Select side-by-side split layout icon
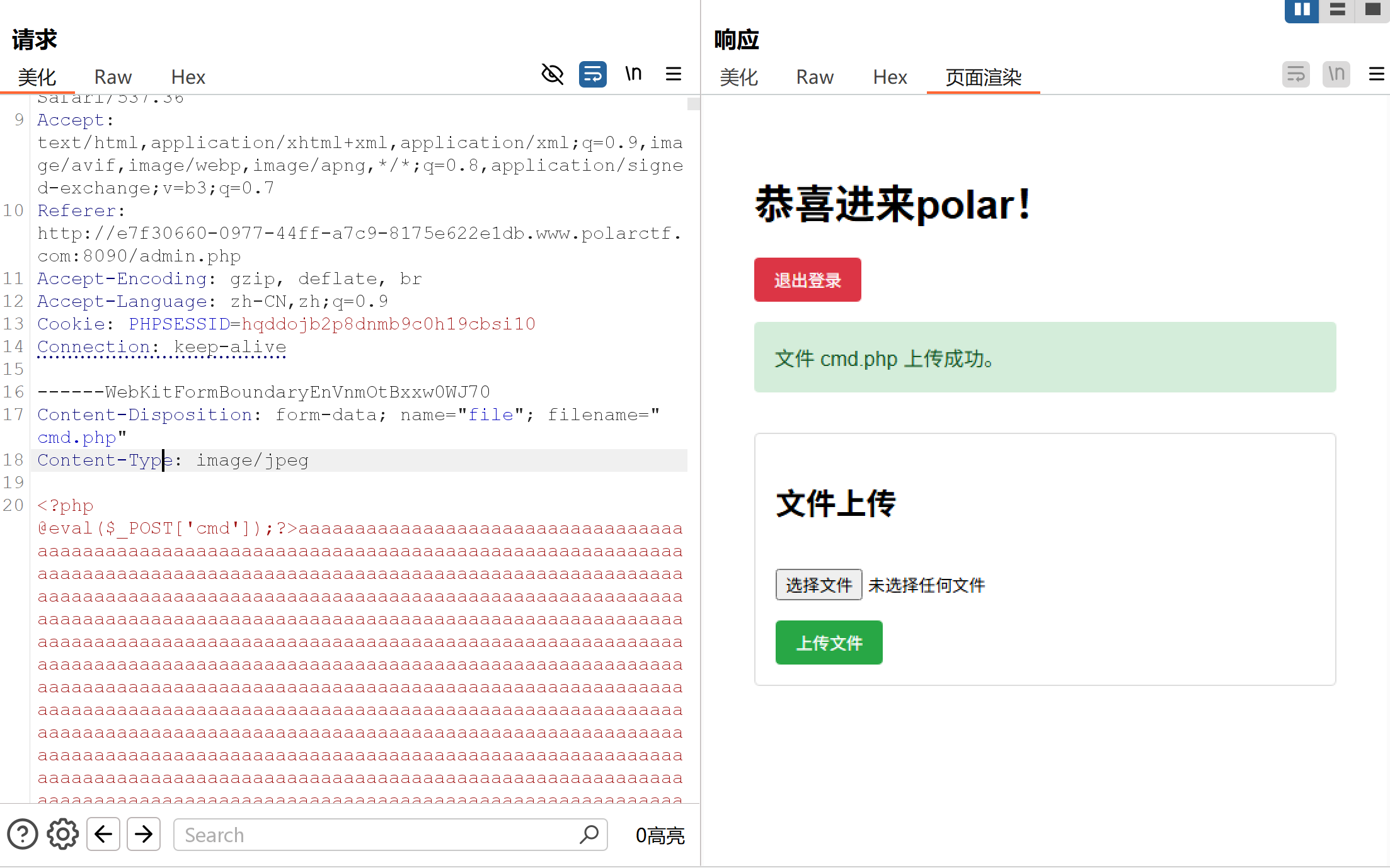1390x868 pixels. 1301,9
